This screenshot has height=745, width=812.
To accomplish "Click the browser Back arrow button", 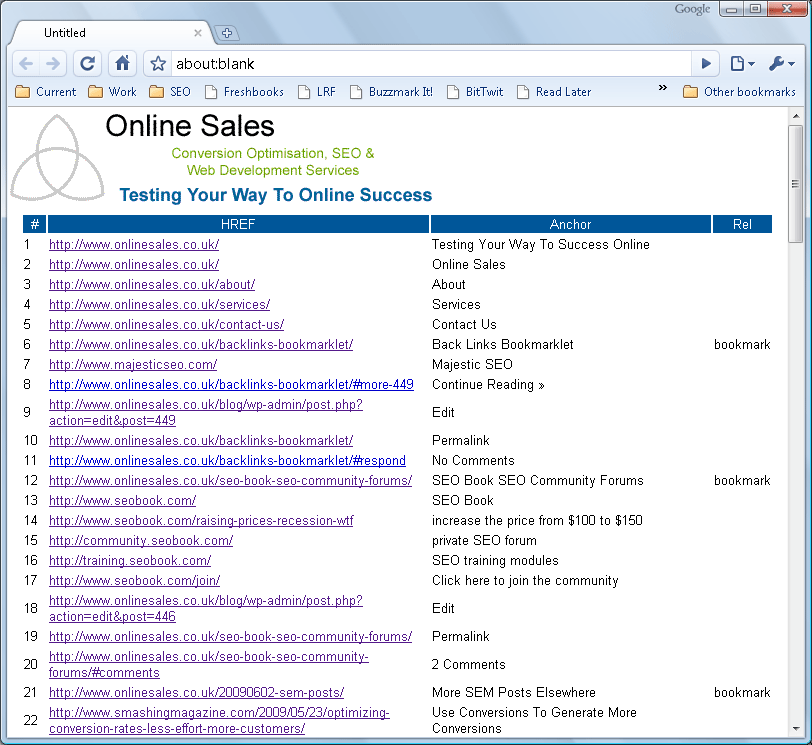I will pos(26,64).
